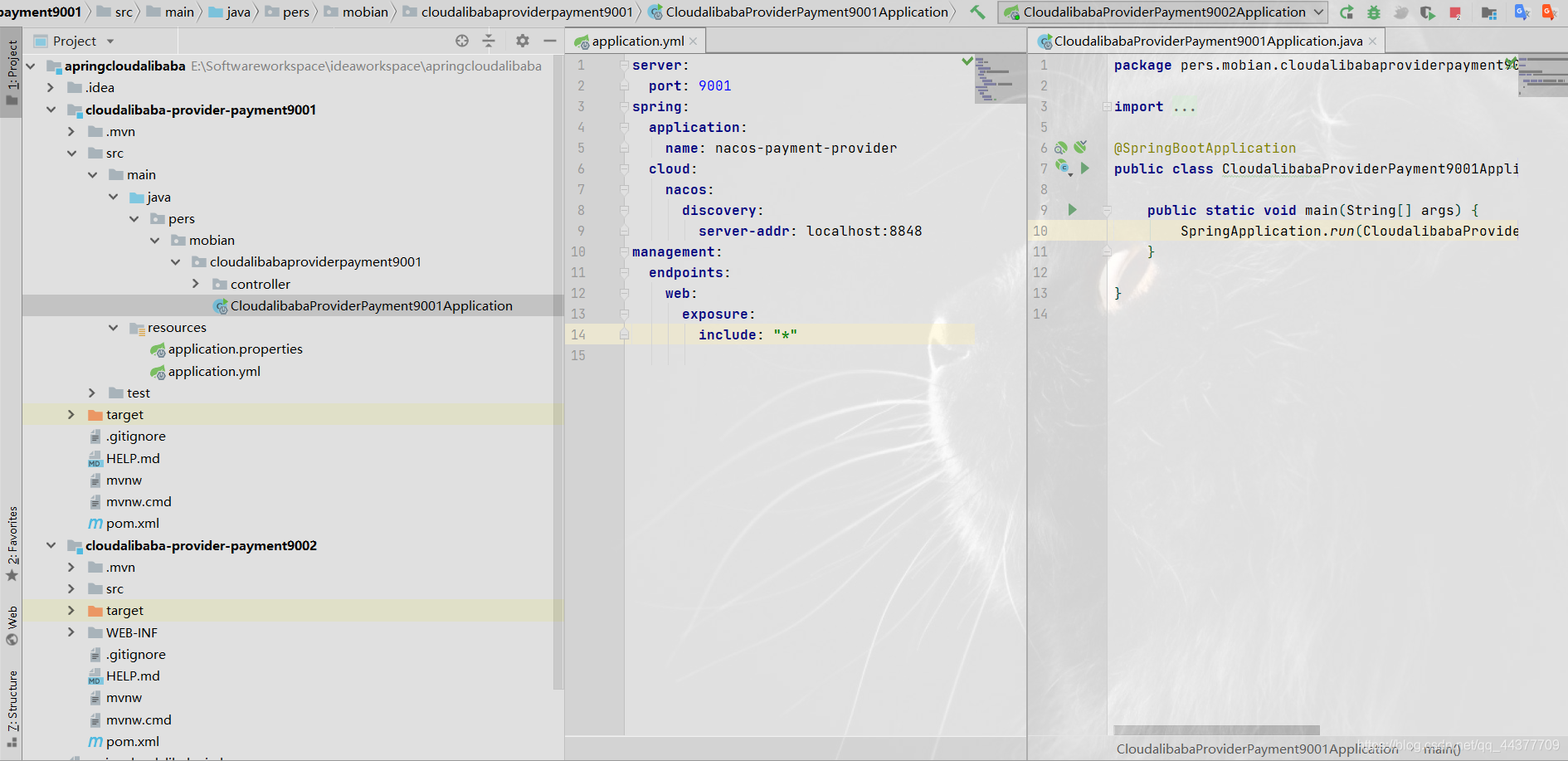Close the application.yml editor tab

694,41
